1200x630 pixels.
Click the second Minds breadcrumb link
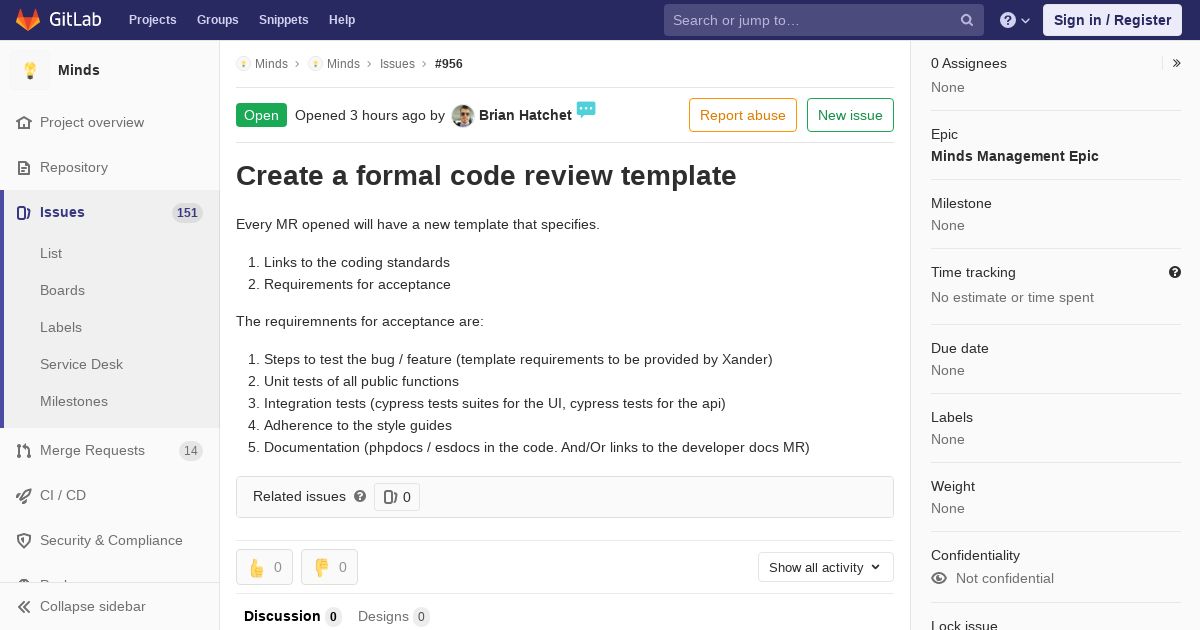[x=343, y=63]
